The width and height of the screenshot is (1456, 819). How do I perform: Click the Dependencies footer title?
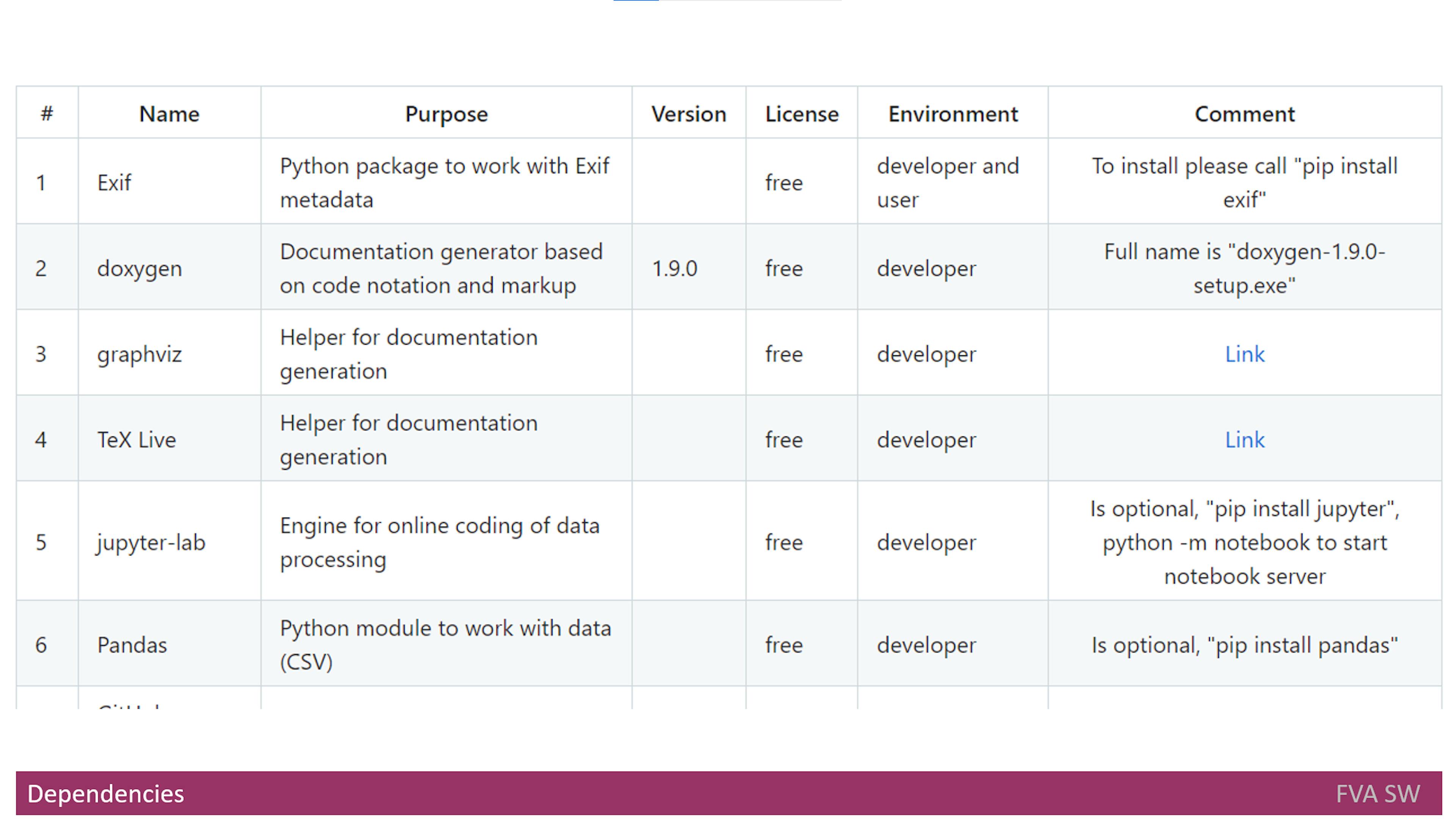[106, 794]
